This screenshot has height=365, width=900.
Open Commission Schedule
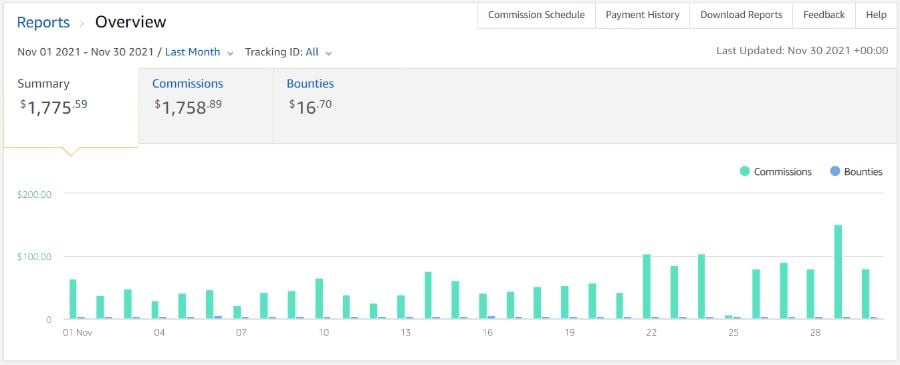(536, 15)
